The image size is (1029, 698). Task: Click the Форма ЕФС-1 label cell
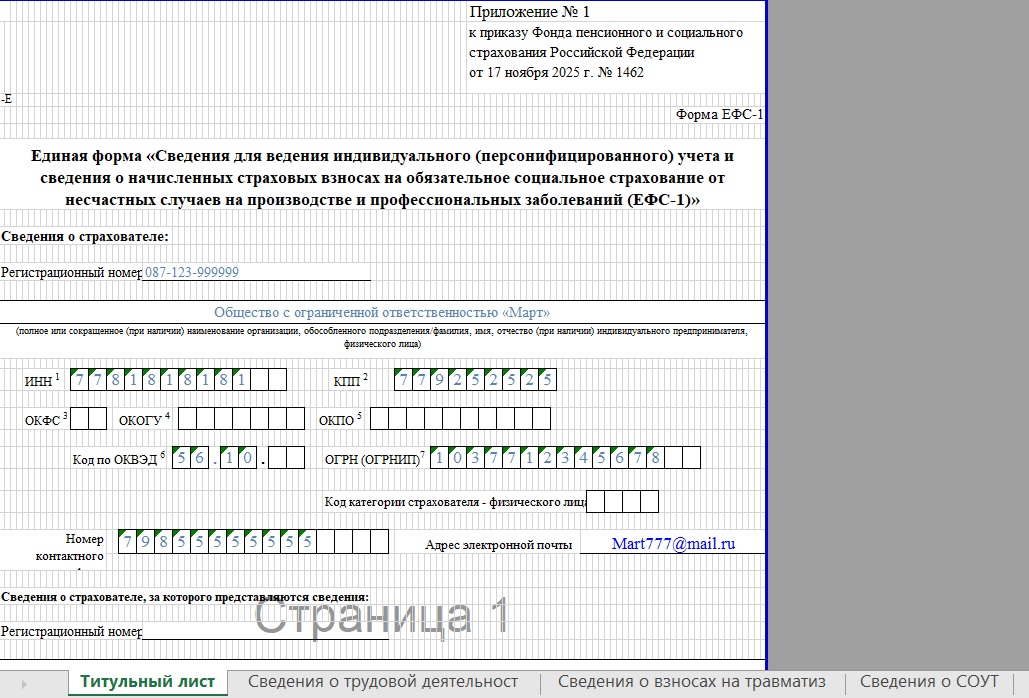pos(719,115)
